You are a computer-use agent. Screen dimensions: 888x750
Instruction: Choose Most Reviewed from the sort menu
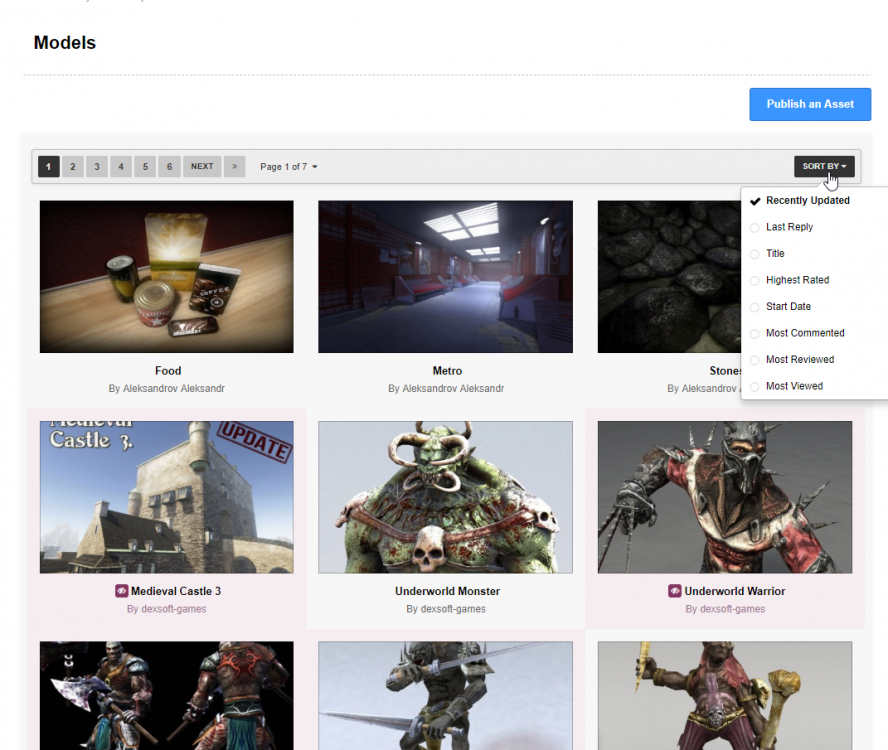(800, 360)
